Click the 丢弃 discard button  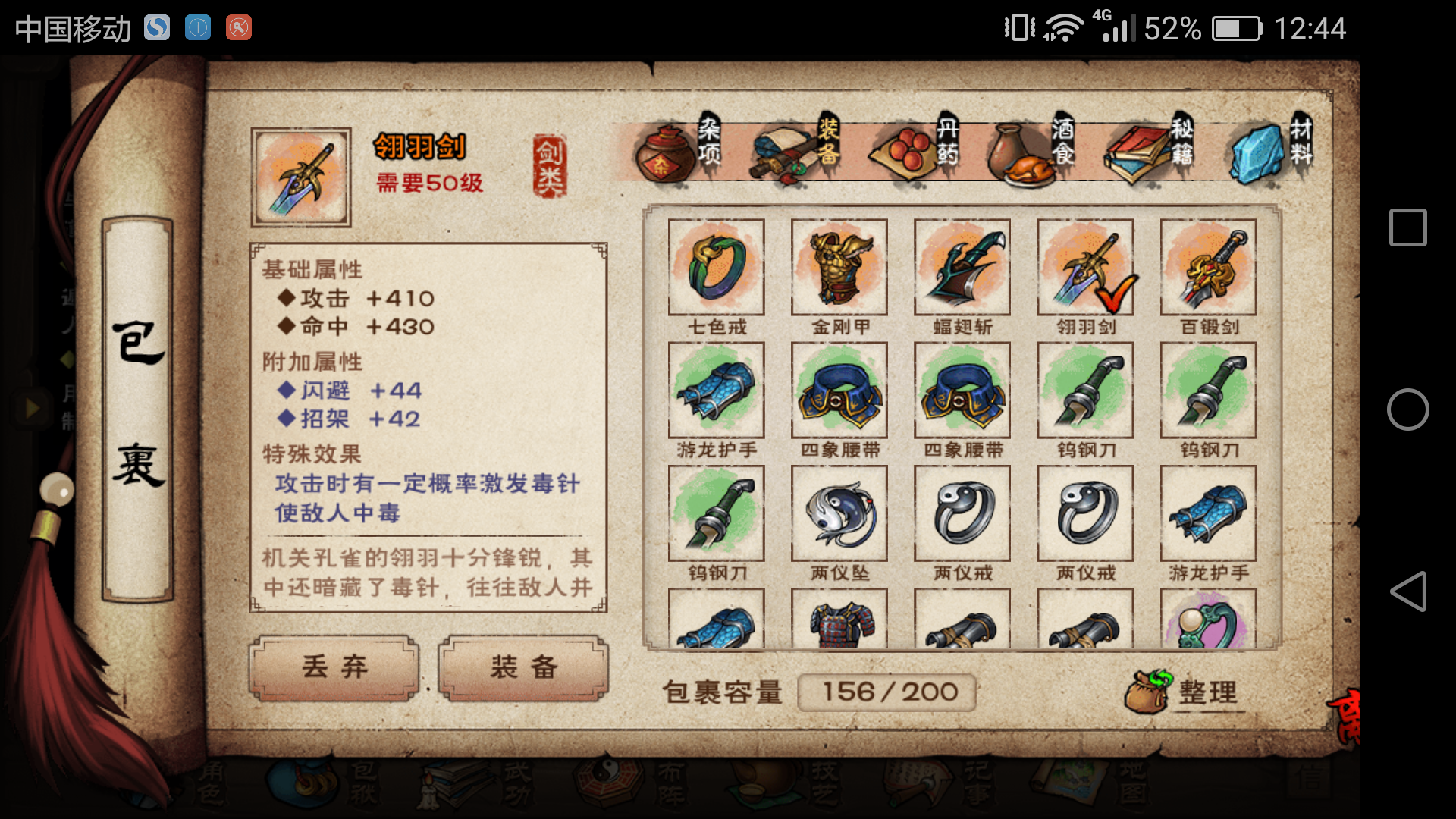[x=334, y=667]
